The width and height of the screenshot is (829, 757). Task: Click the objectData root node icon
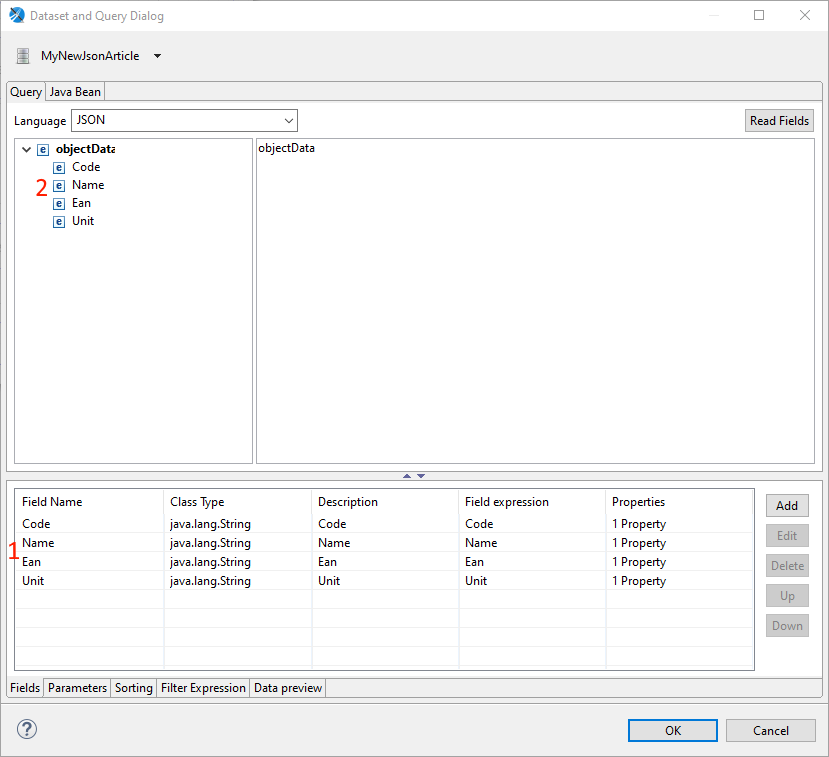point(43,150)
